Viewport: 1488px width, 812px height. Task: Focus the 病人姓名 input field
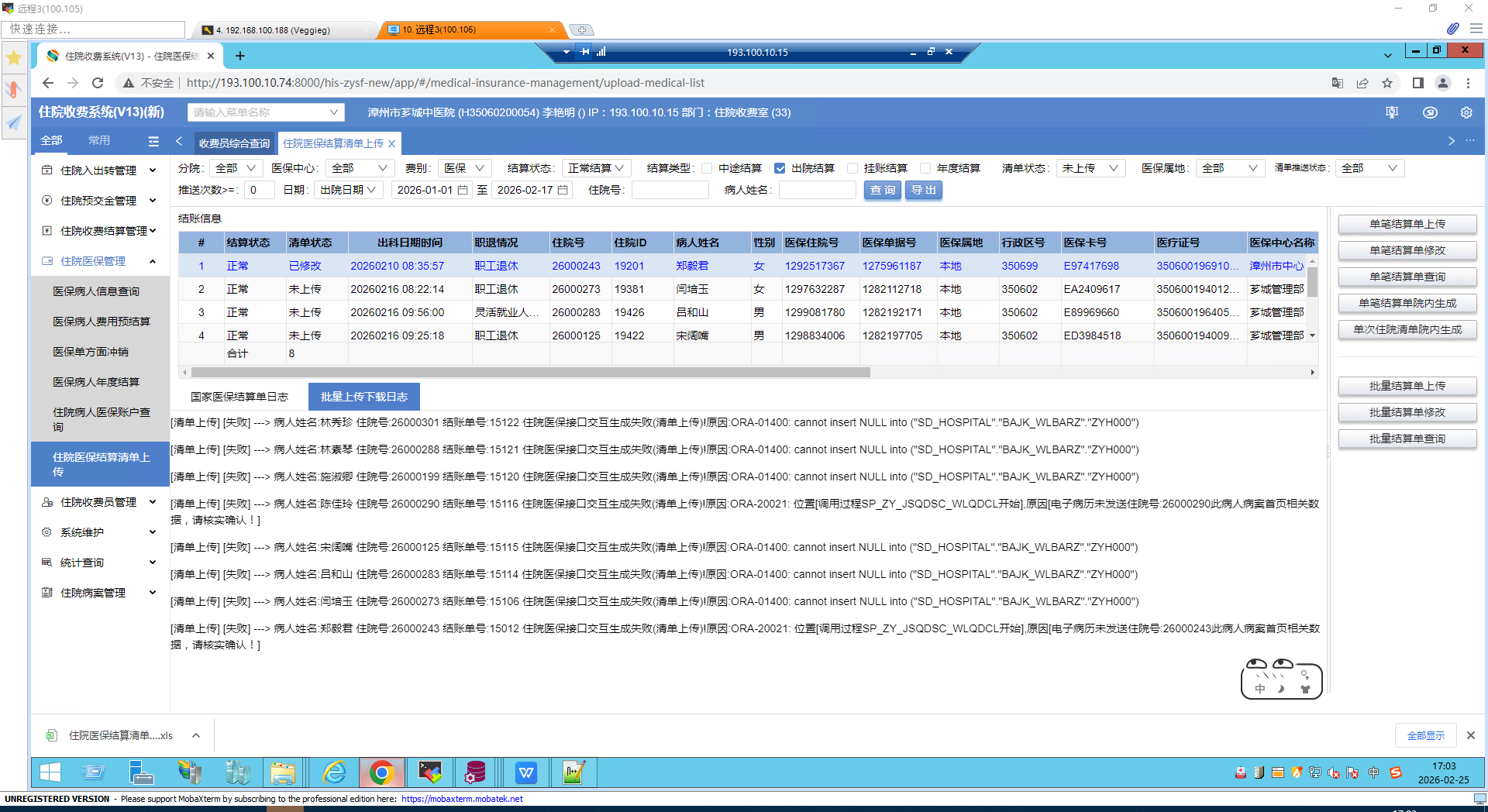[818, 190]
